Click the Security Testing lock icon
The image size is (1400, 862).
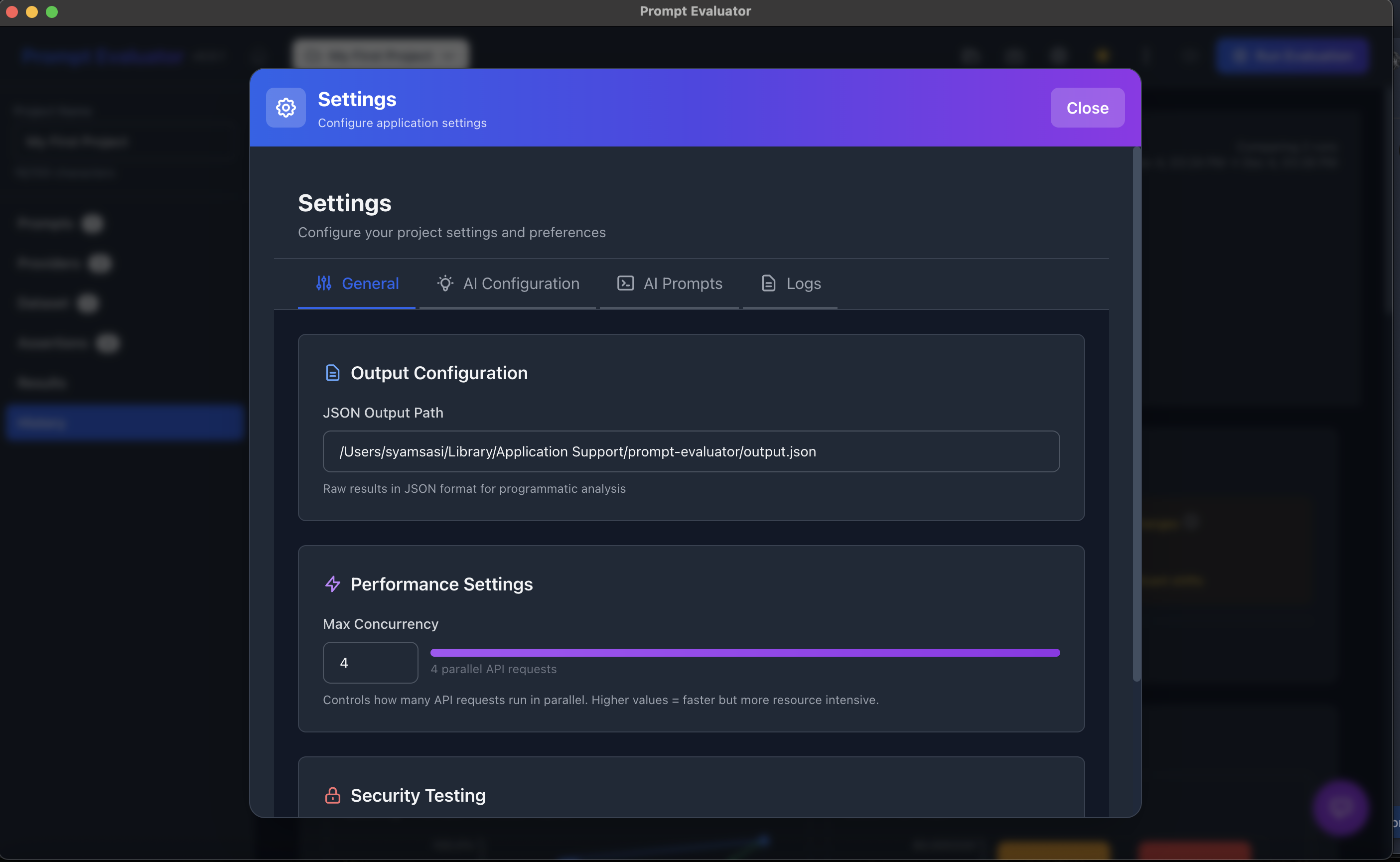click(x=332, y=795)
